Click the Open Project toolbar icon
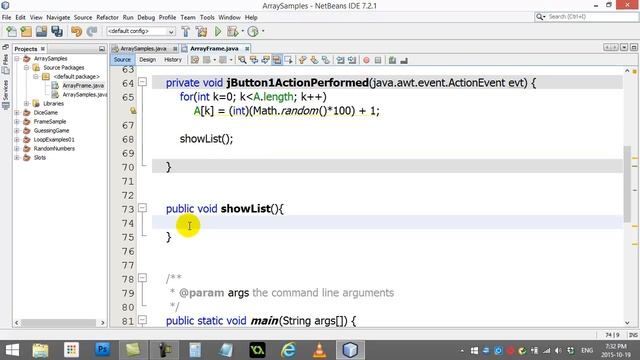Viewport: 640px width, 360px height. [x=41, y=31]
